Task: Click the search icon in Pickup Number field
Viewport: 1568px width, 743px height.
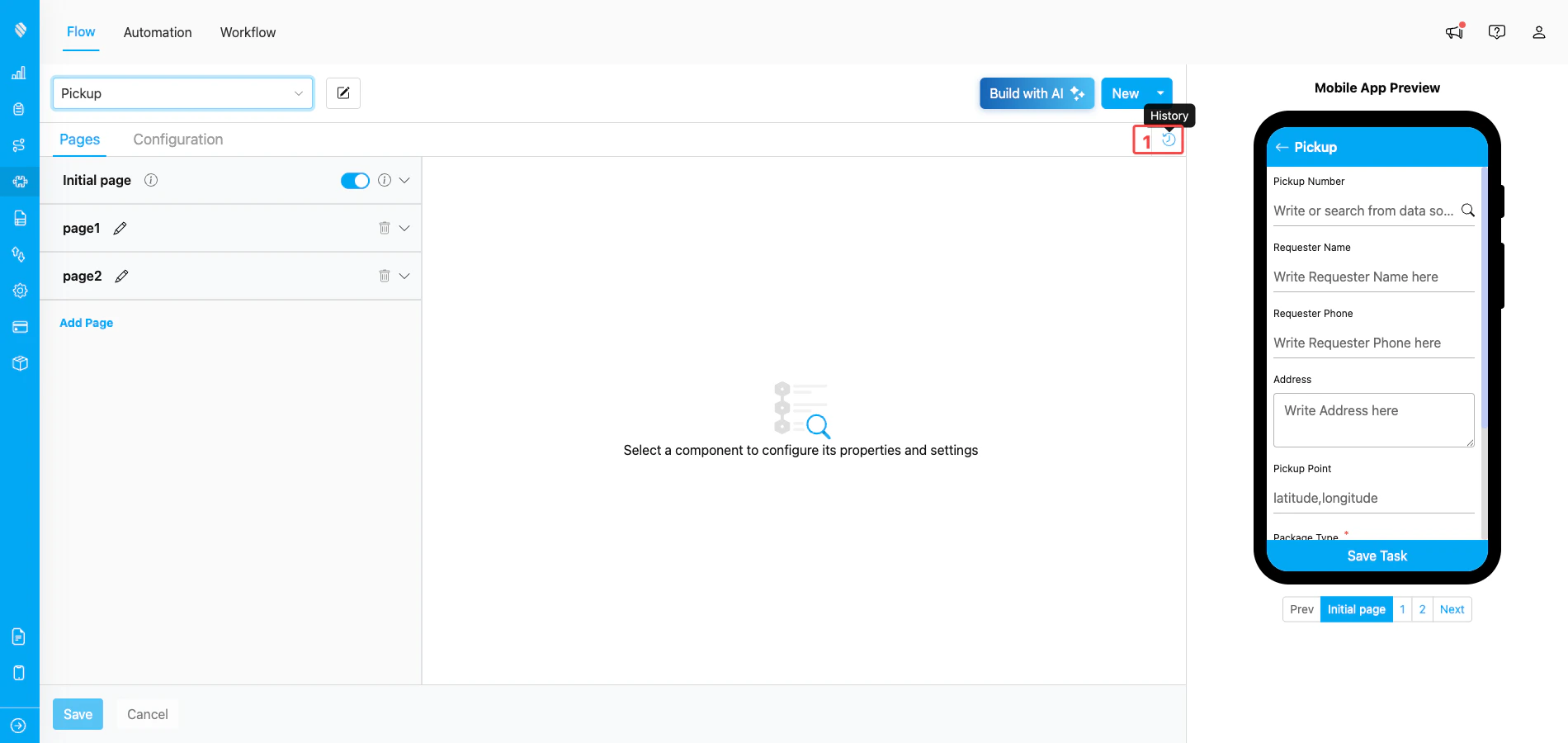Action: 1467,211
